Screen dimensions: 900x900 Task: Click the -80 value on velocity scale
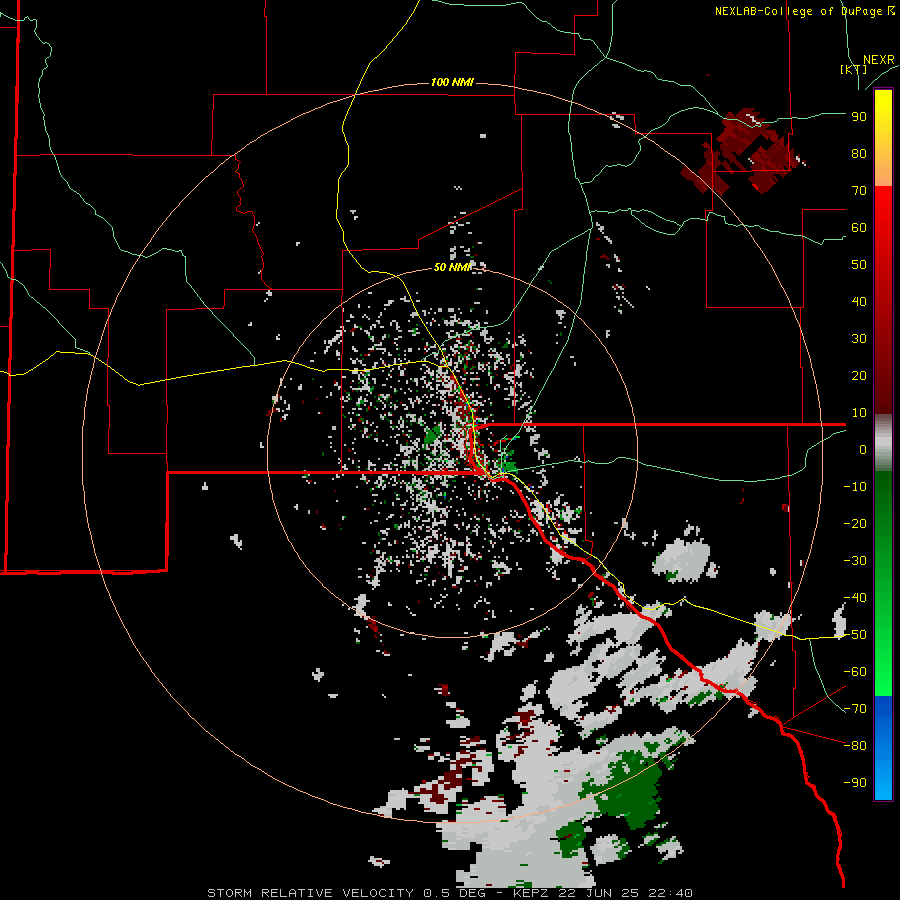click(x=855, y=746)
